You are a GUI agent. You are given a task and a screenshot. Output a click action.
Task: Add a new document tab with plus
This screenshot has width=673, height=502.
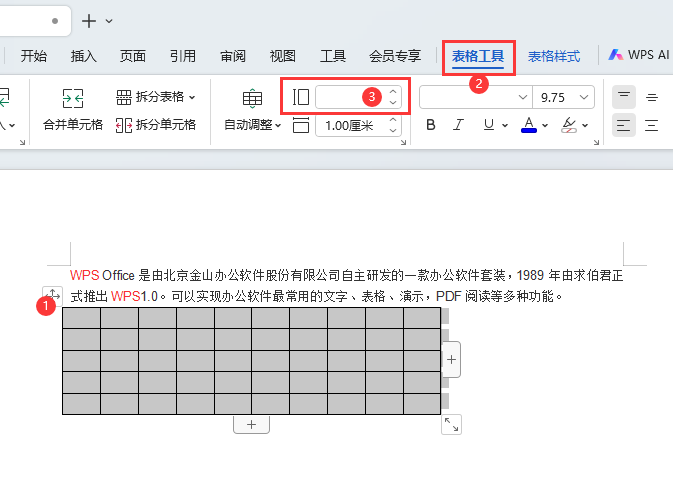point(89,21)
